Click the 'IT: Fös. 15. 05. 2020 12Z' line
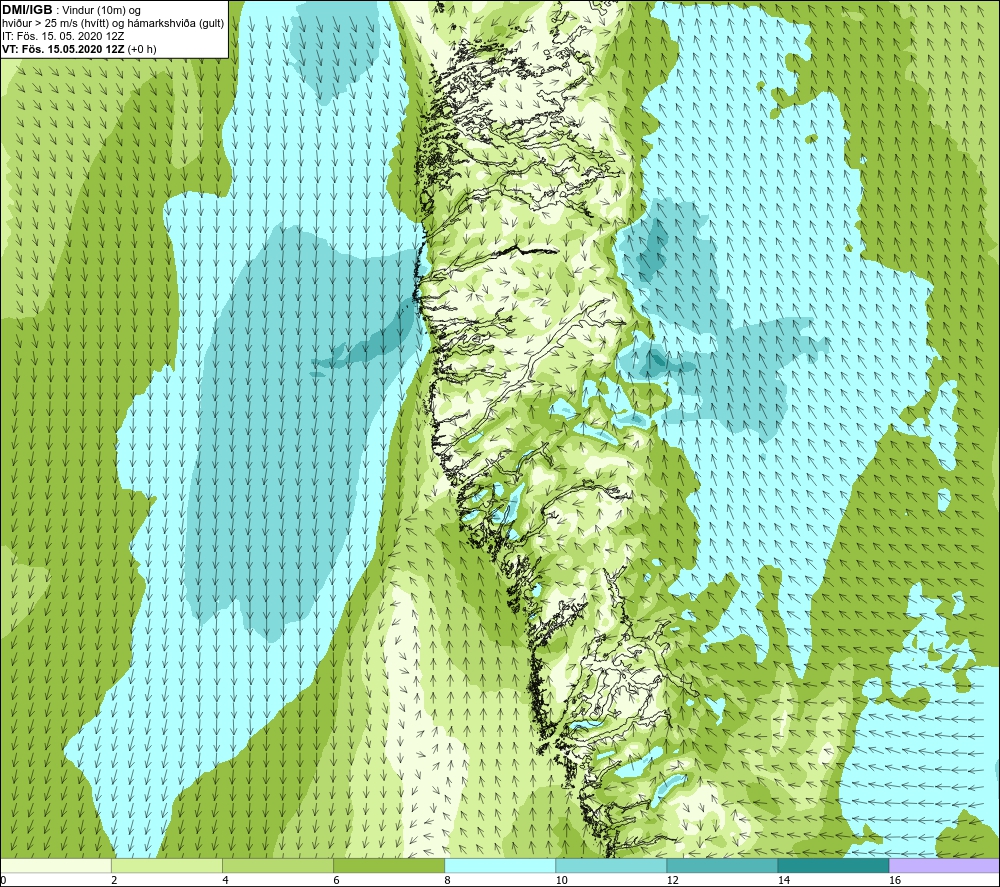 click(63, 36)
